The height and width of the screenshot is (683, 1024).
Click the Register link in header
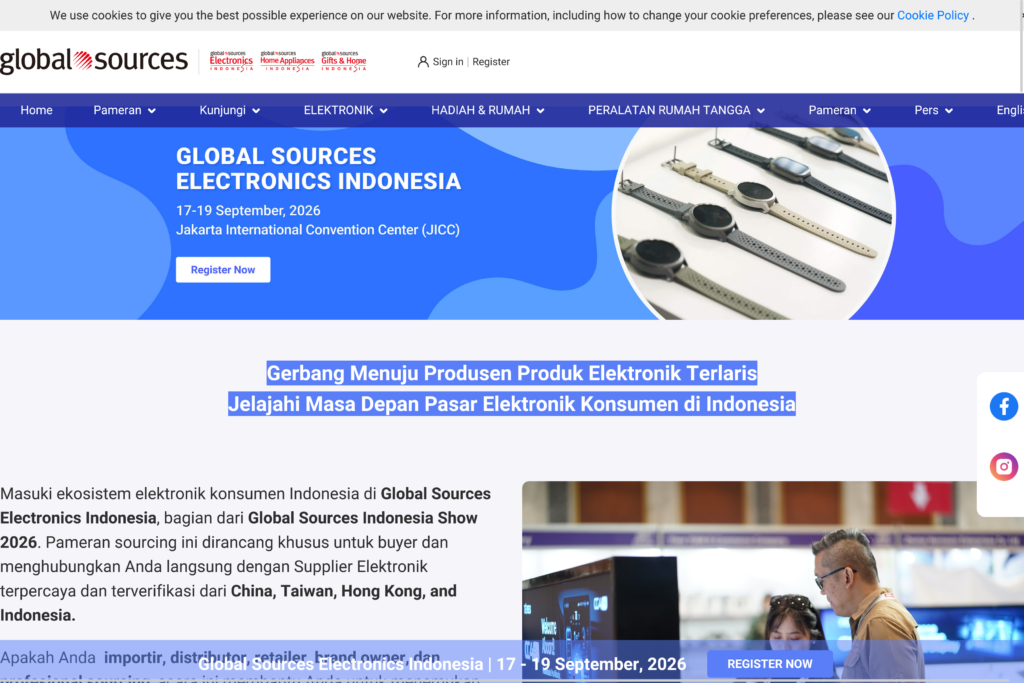(491, 62)
